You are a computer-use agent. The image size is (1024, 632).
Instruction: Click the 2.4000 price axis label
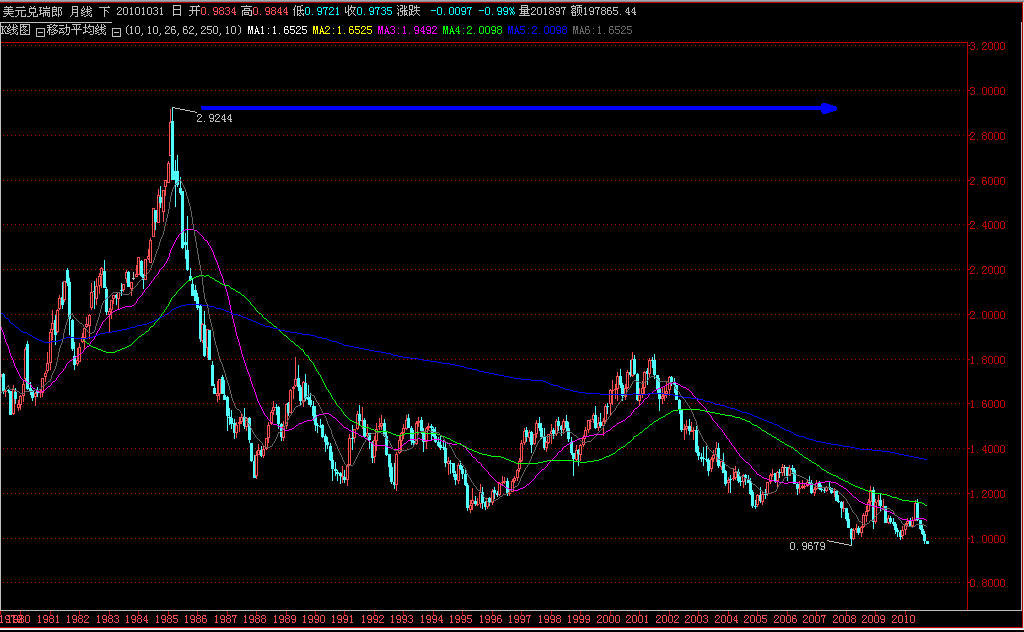987,225
